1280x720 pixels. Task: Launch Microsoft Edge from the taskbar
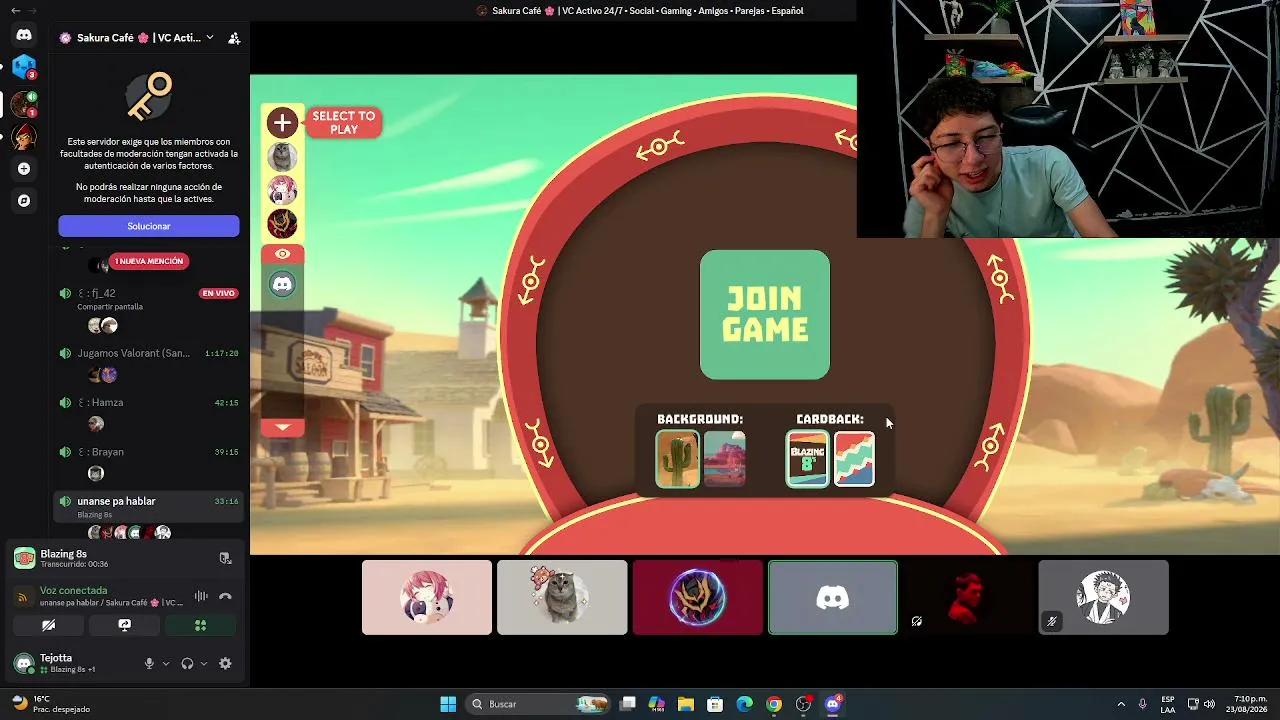pyautogui.click(x=744, y=704)
